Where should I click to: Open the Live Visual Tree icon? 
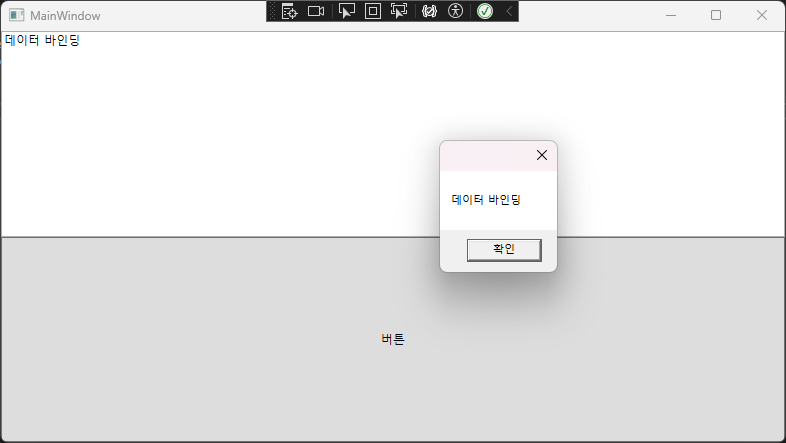click(x=289, y=11)
